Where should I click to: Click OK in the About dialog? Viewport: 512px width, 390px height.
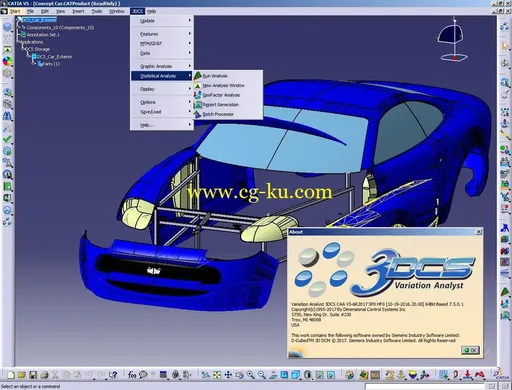[470, 350]
